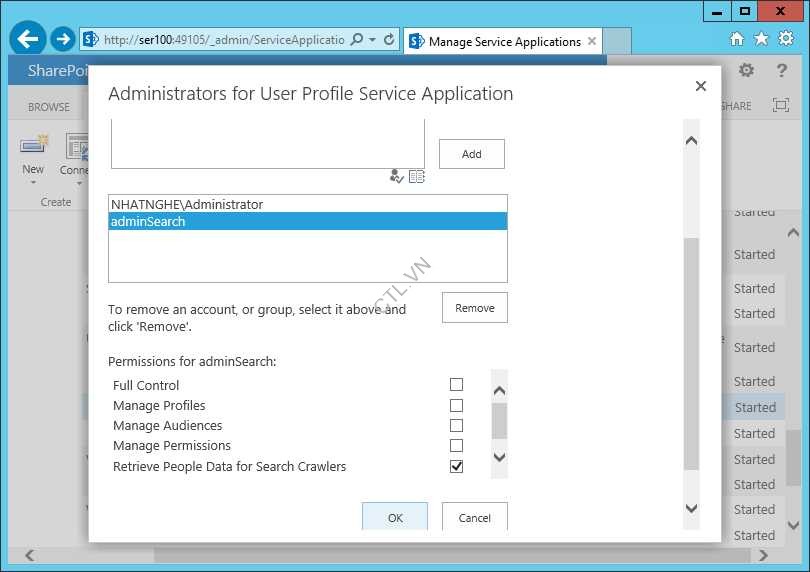Click horizontal scrollbar left arrow
The height and width of the screenshot is (572, 810).
30,555
